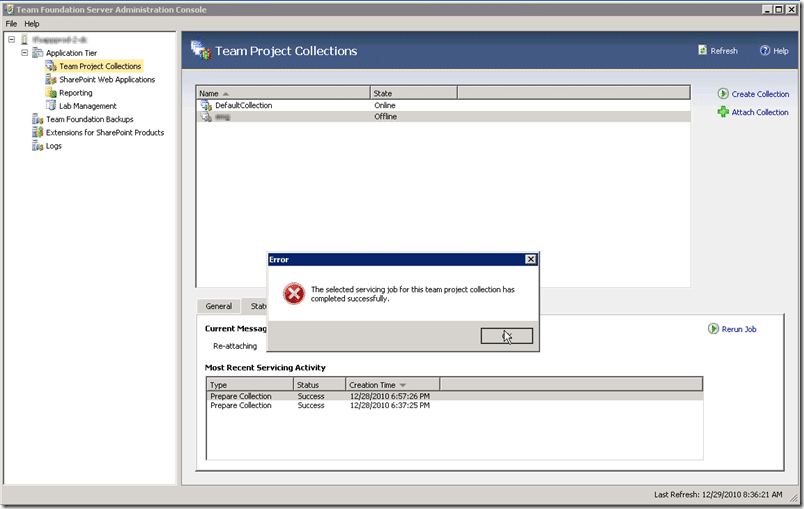Select the Lab Management tree node
Viewport: 804px width, 509px height.
pos(88,106)
